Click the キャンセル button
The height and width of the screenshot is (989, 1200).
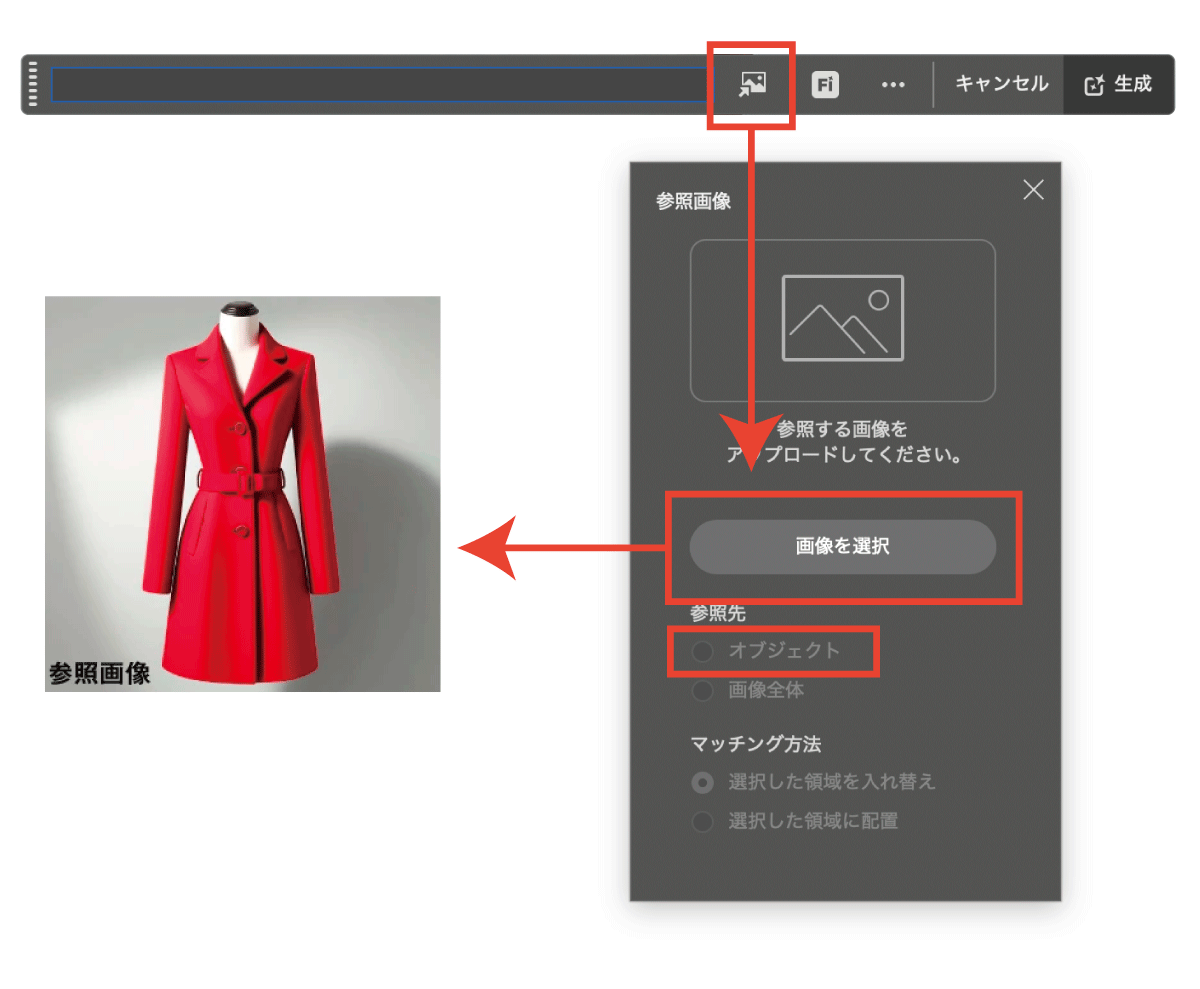pos(1001,84)
